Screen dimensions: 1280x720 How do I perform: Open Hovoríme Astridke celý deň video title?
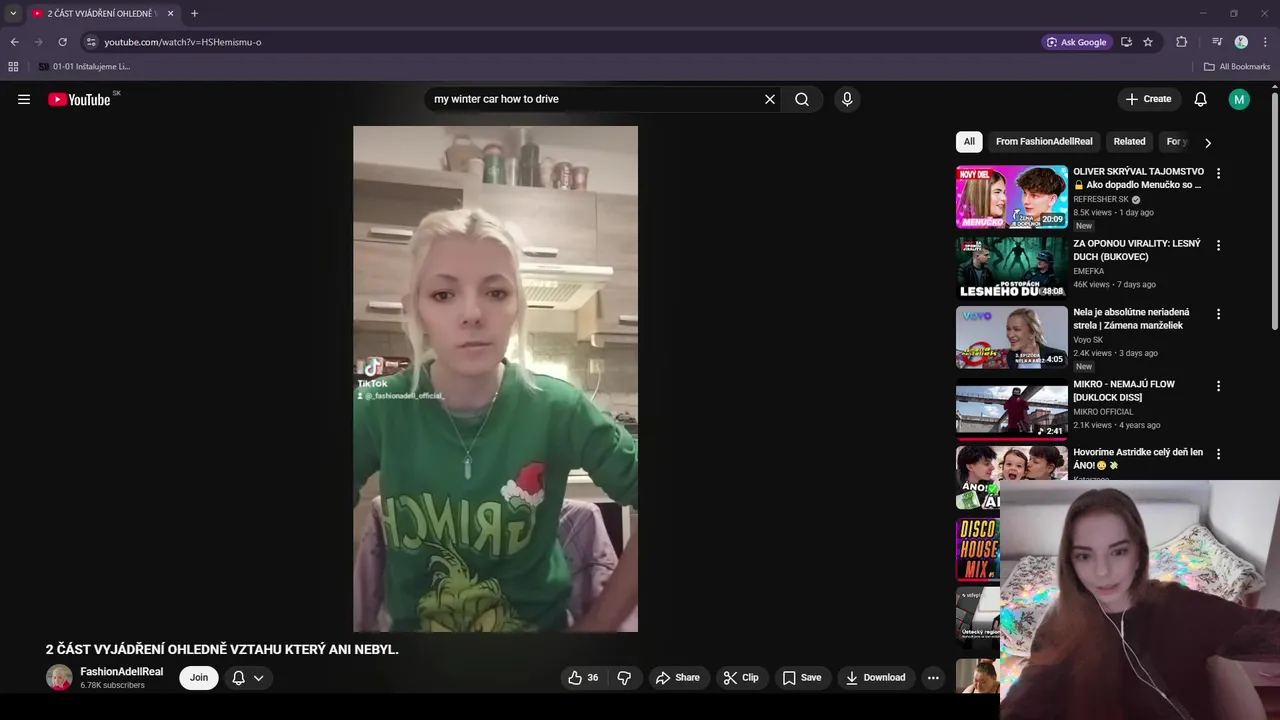[x=1138, y=459]
